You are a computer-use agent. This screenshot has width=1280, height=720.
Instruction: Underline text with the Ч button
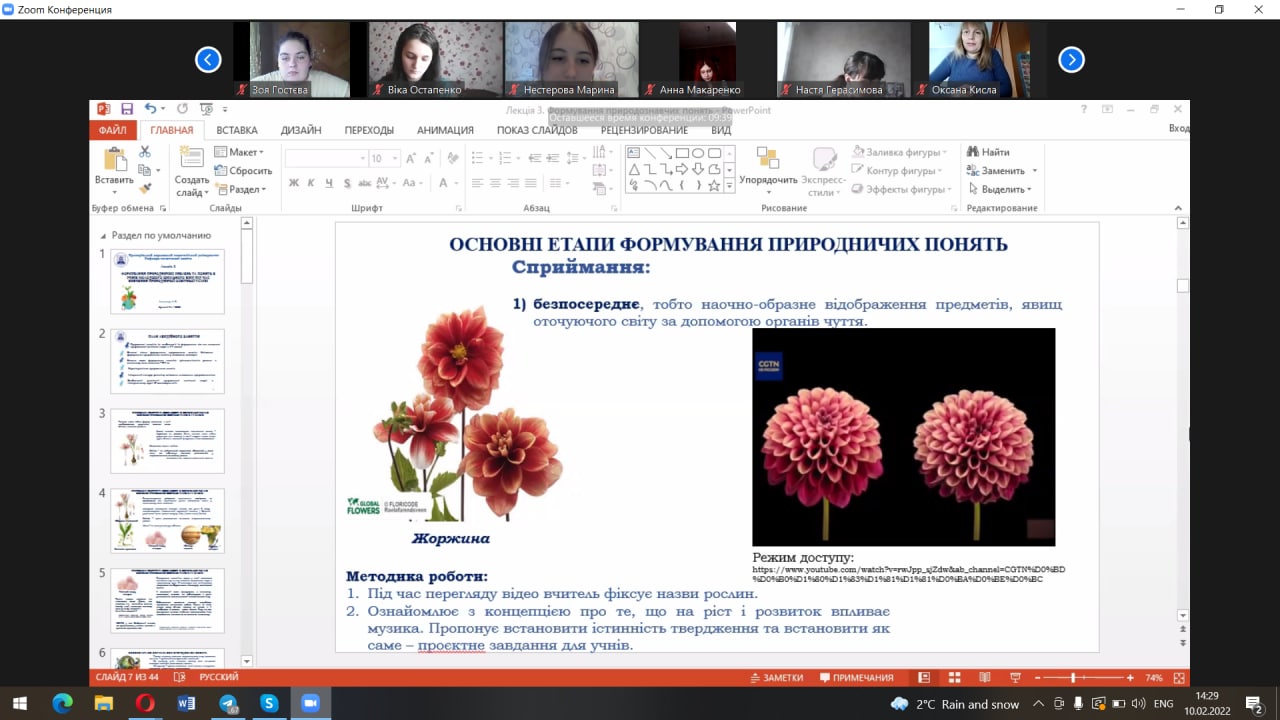coord(329,183)
